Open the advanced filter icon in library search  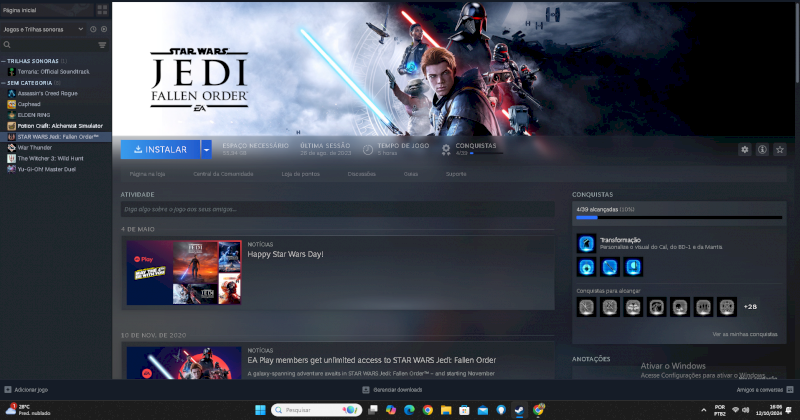(x=102, y=45)
